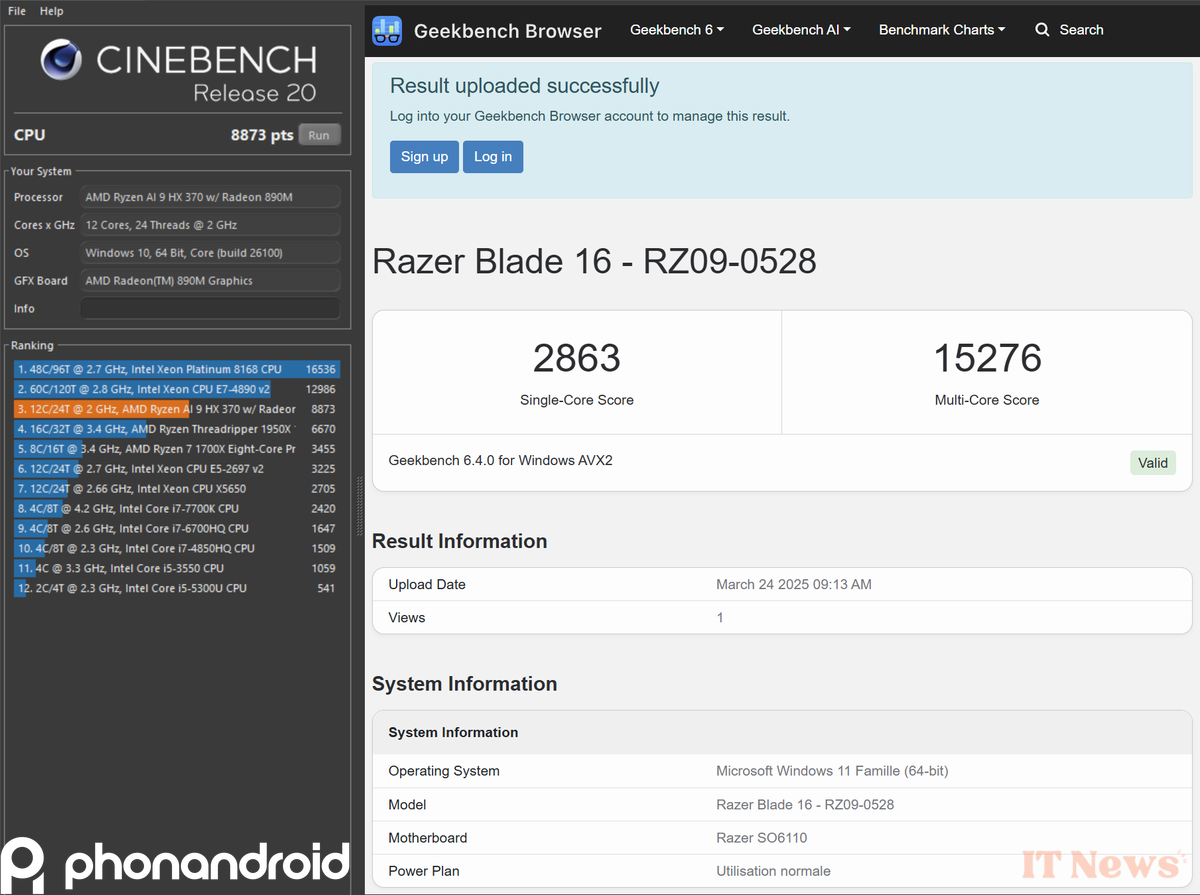Click the Search magnifier icon

pyautogui.click(x=1043, y=30)
